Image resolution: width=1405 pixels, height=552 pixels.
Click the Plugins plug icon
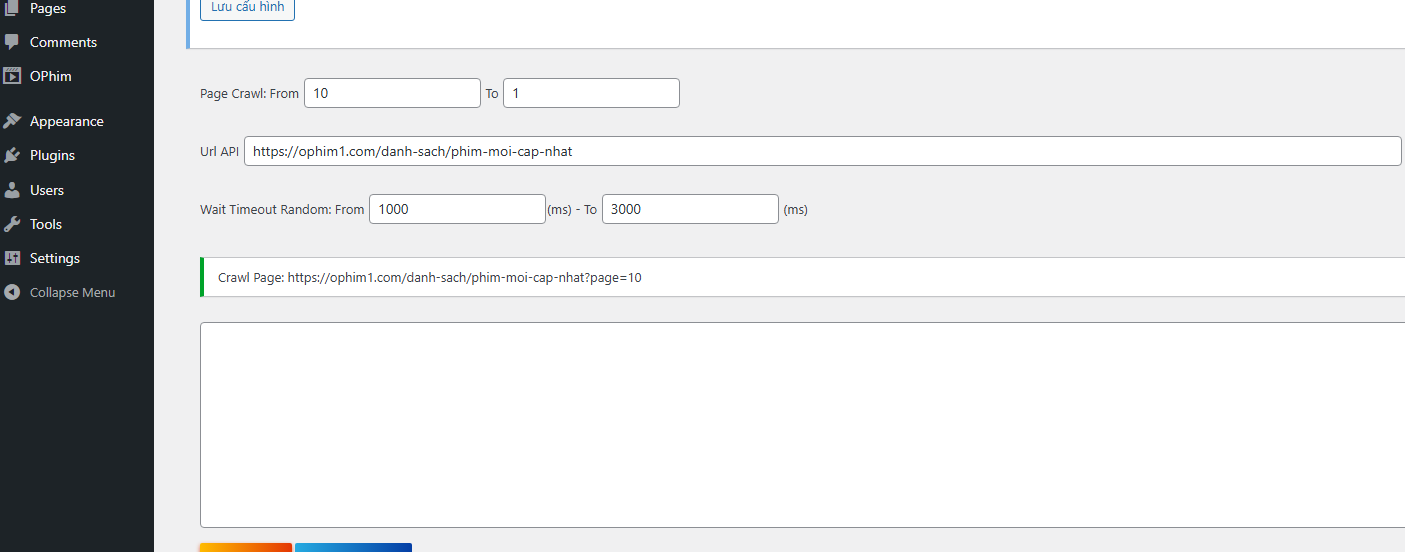click(x=12, y=155)
